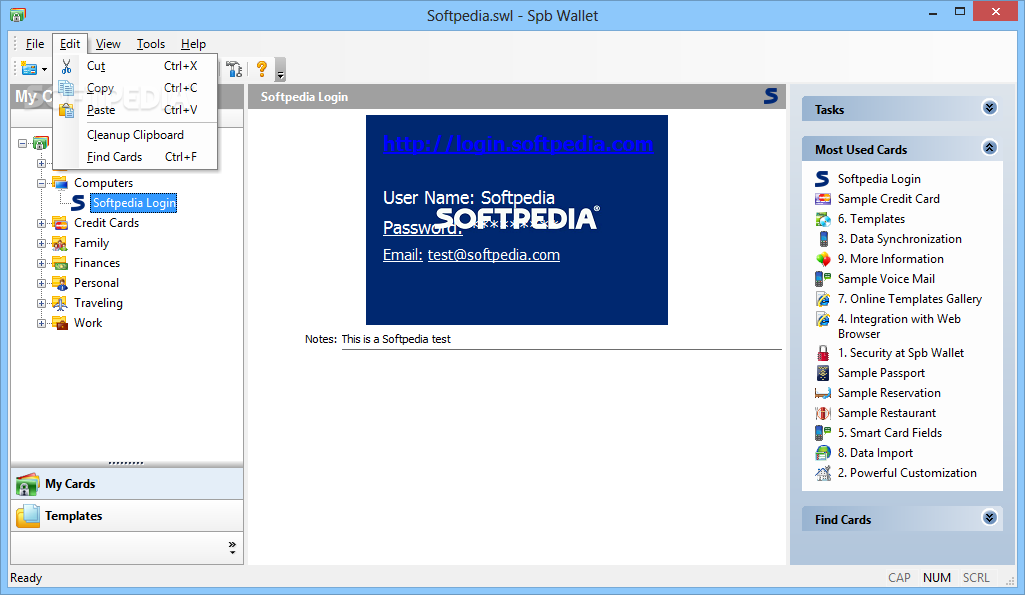Viewport: 1025px width, 595px height.
Task: Expand the Traveling tree node
Action: click(x=41, y=303)
